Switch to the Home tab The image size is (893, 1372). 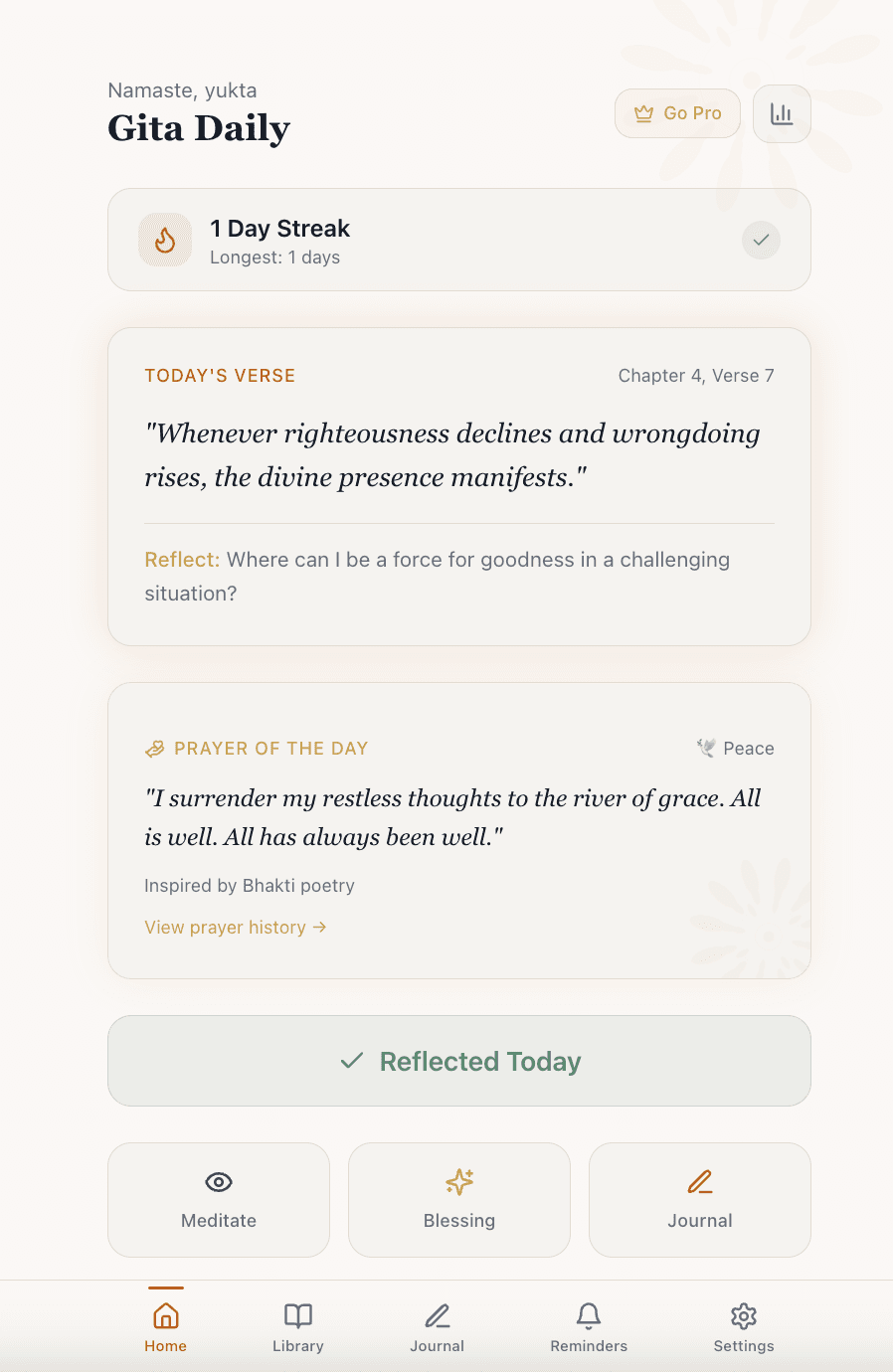[165, 1325]
